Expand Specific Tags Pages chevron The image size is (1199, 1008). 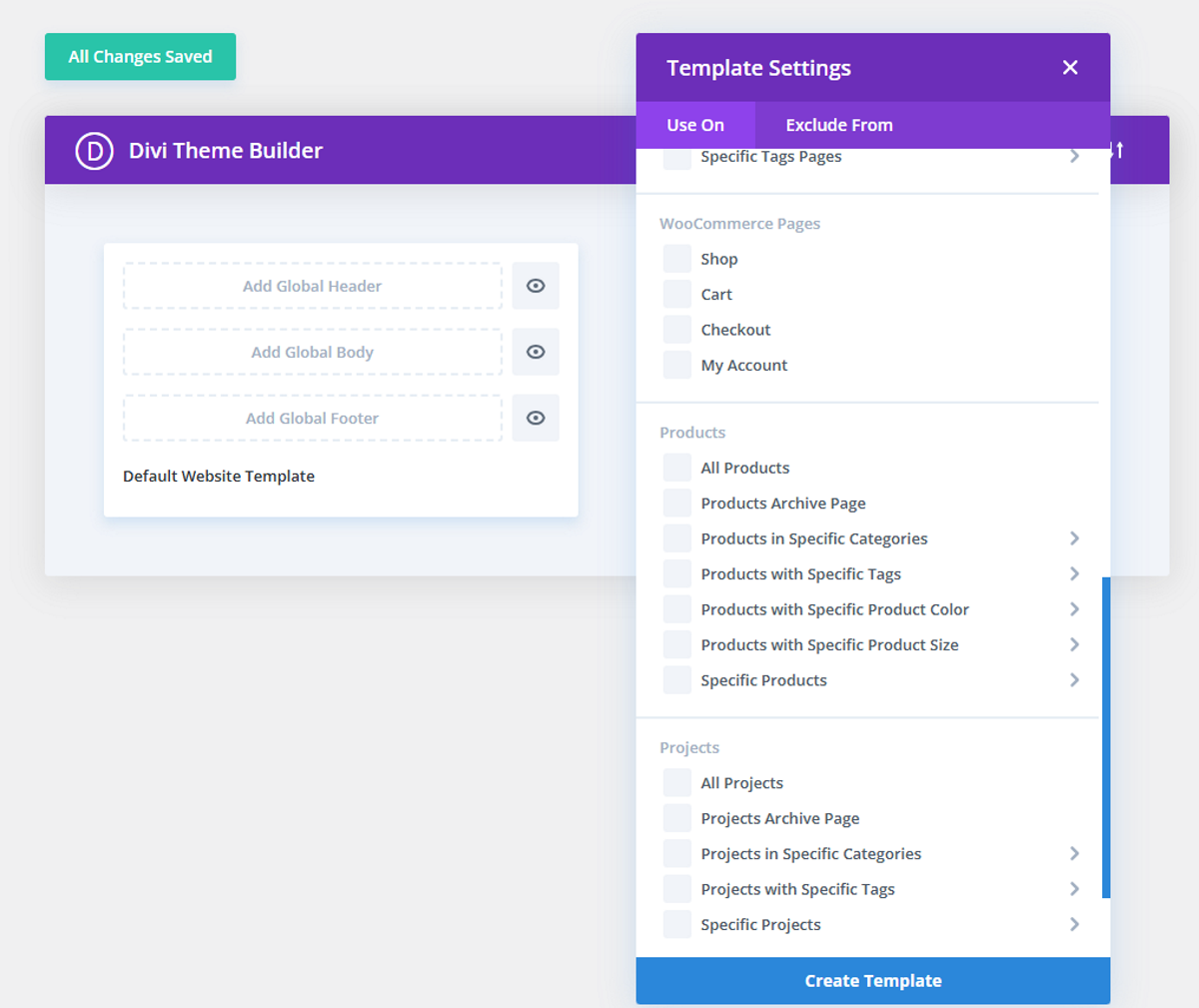[x=1074, y=156]
